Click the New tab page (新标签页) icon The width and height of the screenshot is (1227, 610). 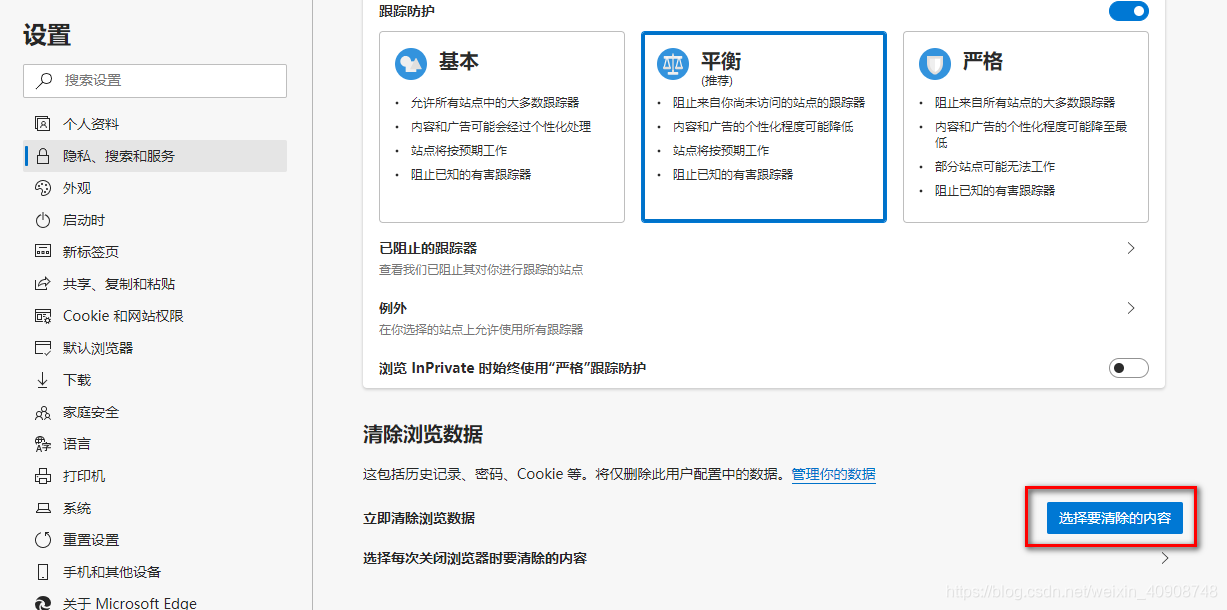[x=42, y=252]
